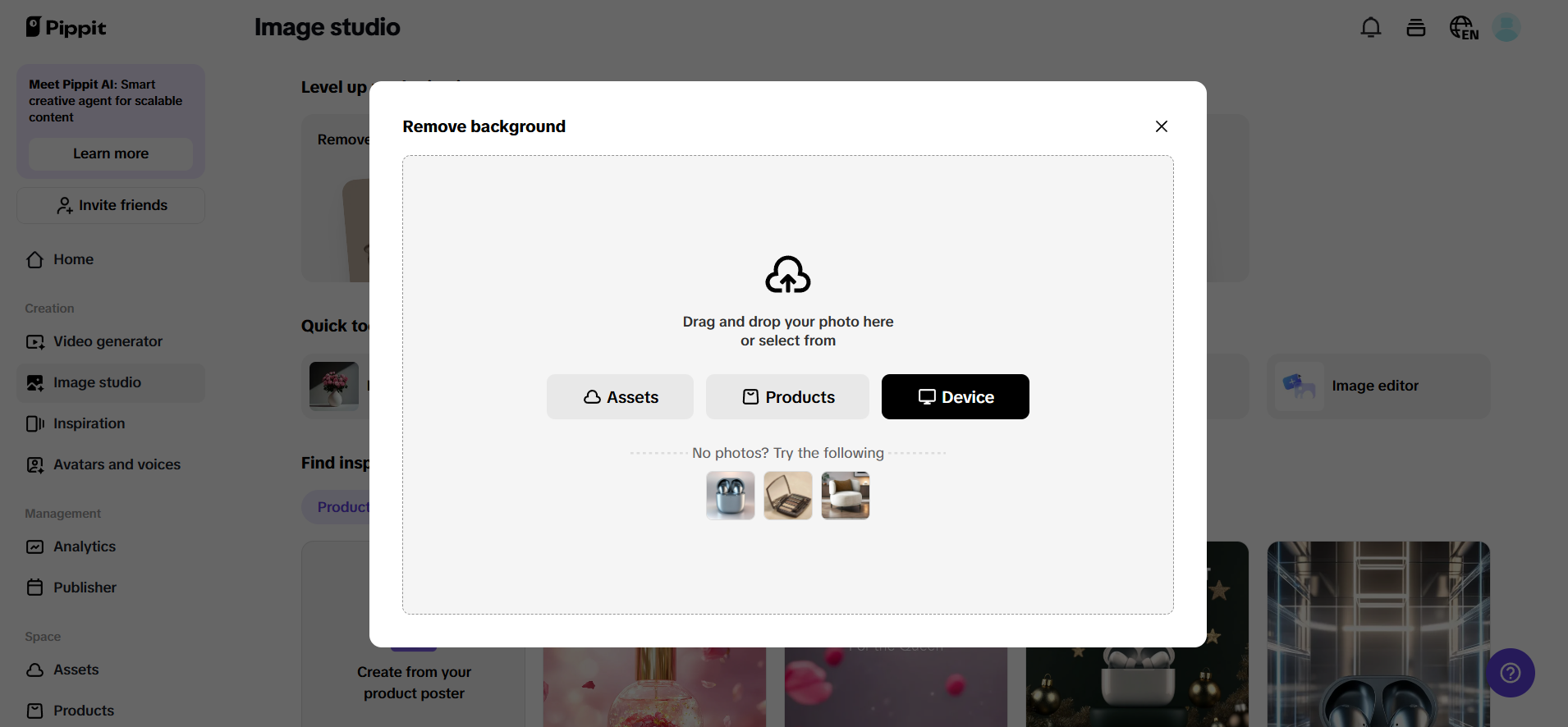Open Analytics in sidebar
This screenshot has width=1568, height=727.
pos(111,546)
